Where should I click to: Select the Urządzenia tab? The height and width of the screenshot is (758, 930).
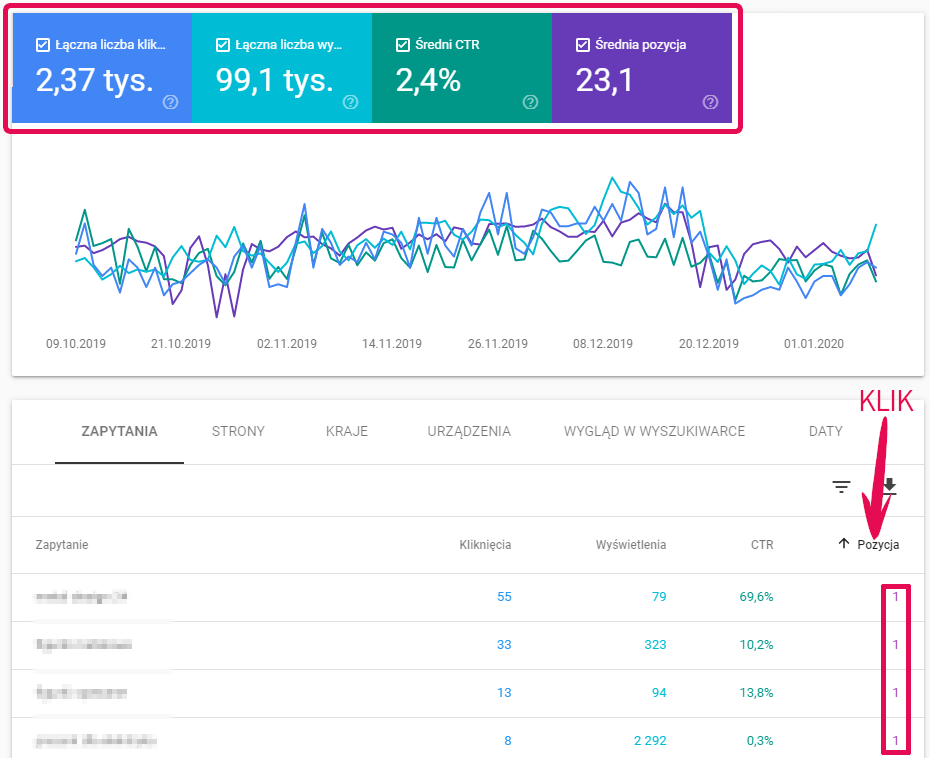point(469,432)
